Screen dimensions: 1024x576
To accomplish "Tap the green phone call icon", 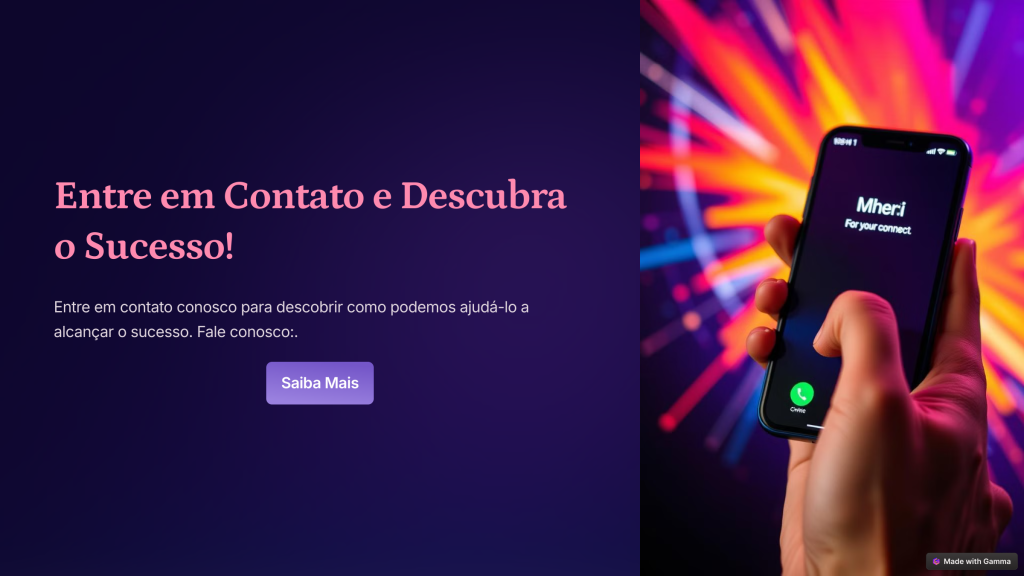I will [x=801, y=394].
